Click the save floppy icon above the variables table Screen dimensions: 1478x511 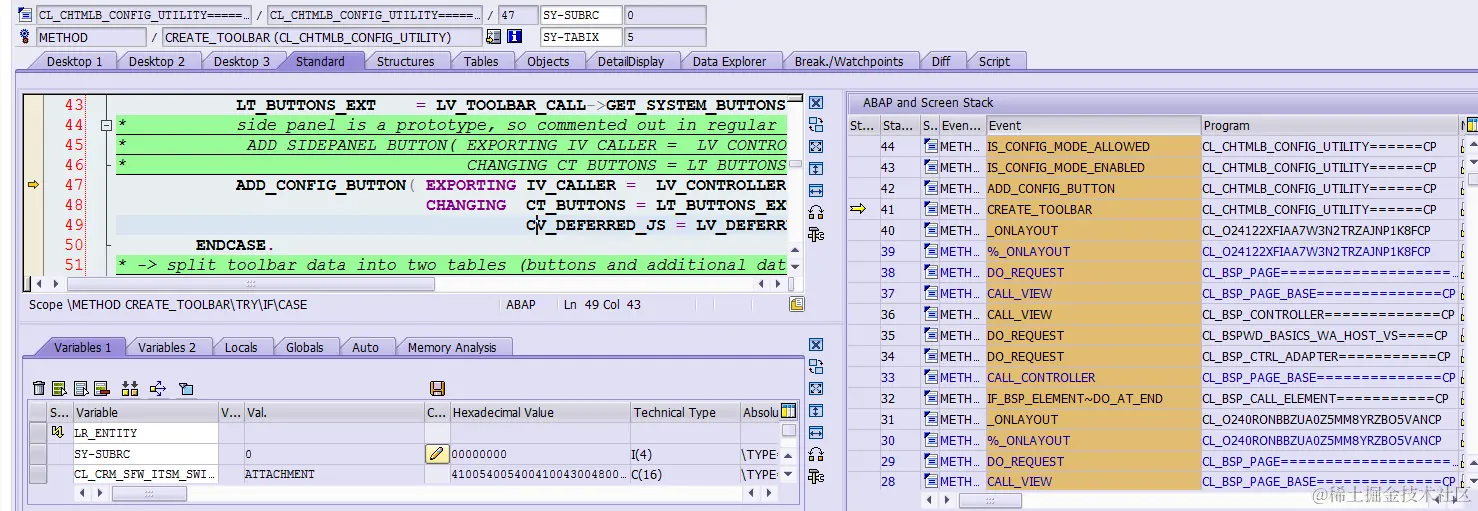tap(437, 388)
